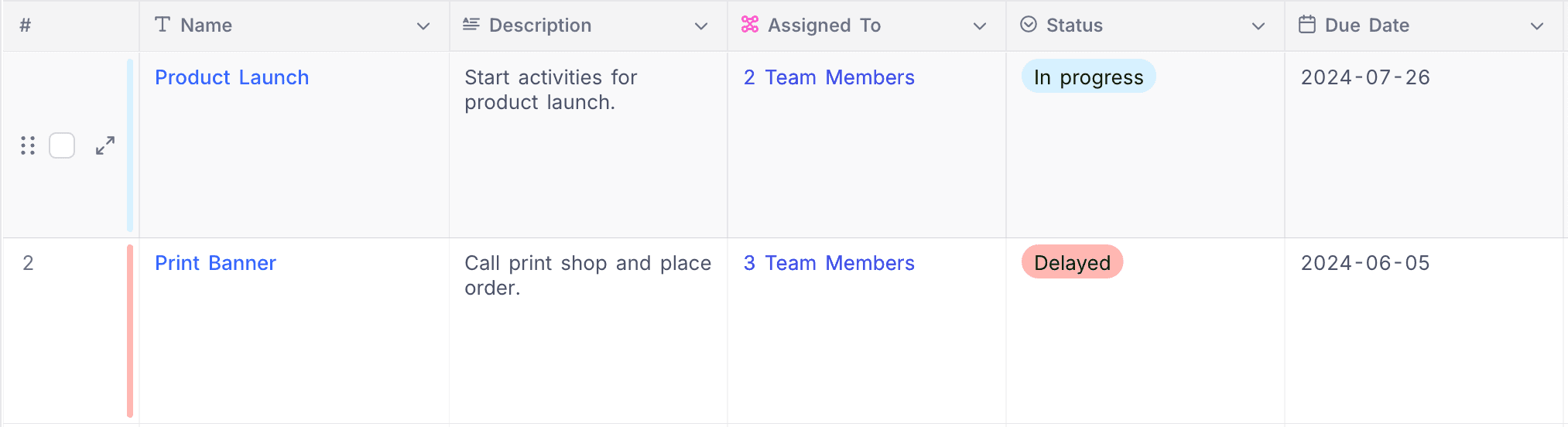1568x427 pixels.
Task: Click the Assigned To link-field icon
Action: point(749,25)
